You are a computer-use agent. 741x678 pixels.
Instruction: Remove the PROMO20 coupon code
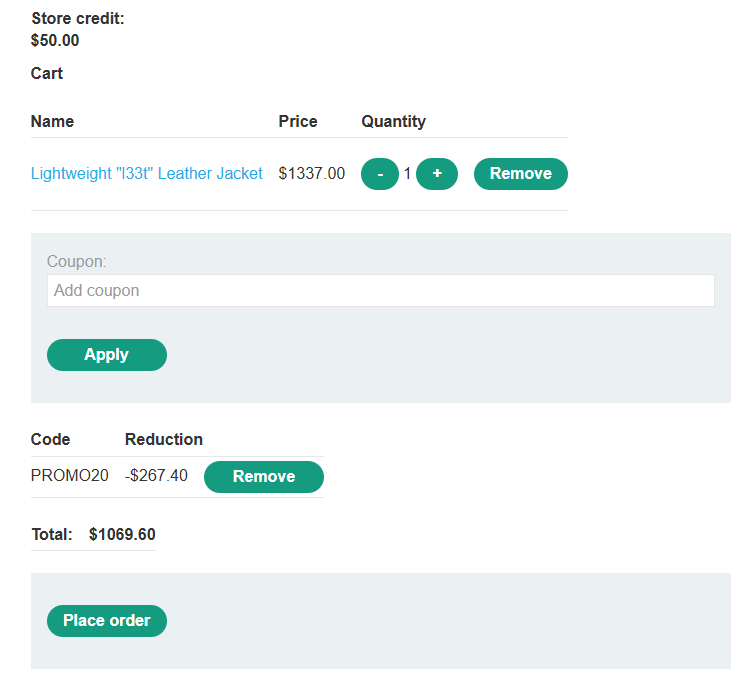tap(263, 477)
